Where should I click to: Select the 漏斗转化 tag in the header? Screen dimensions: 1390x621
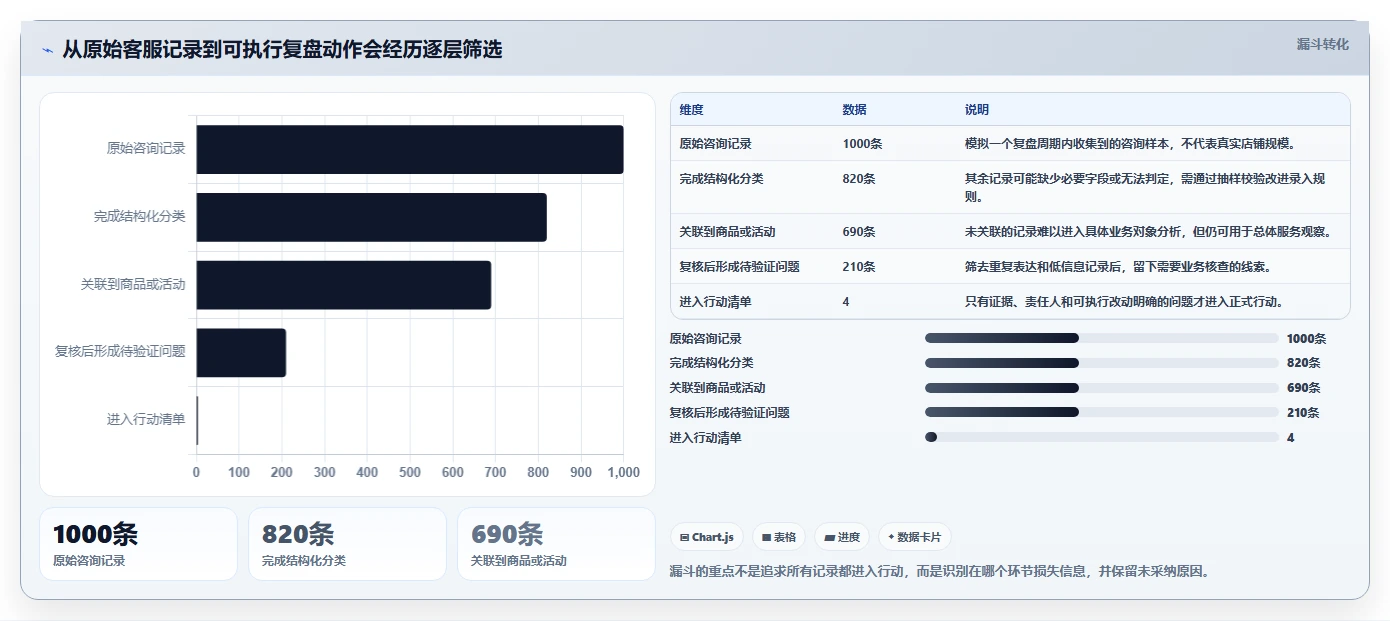[1322, 45]
